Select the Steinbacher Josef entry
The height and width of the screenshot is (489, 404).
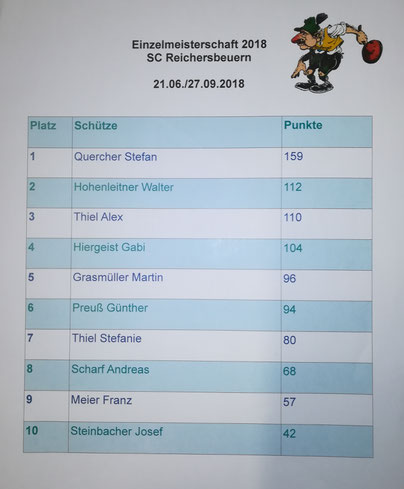pos(117,431)
